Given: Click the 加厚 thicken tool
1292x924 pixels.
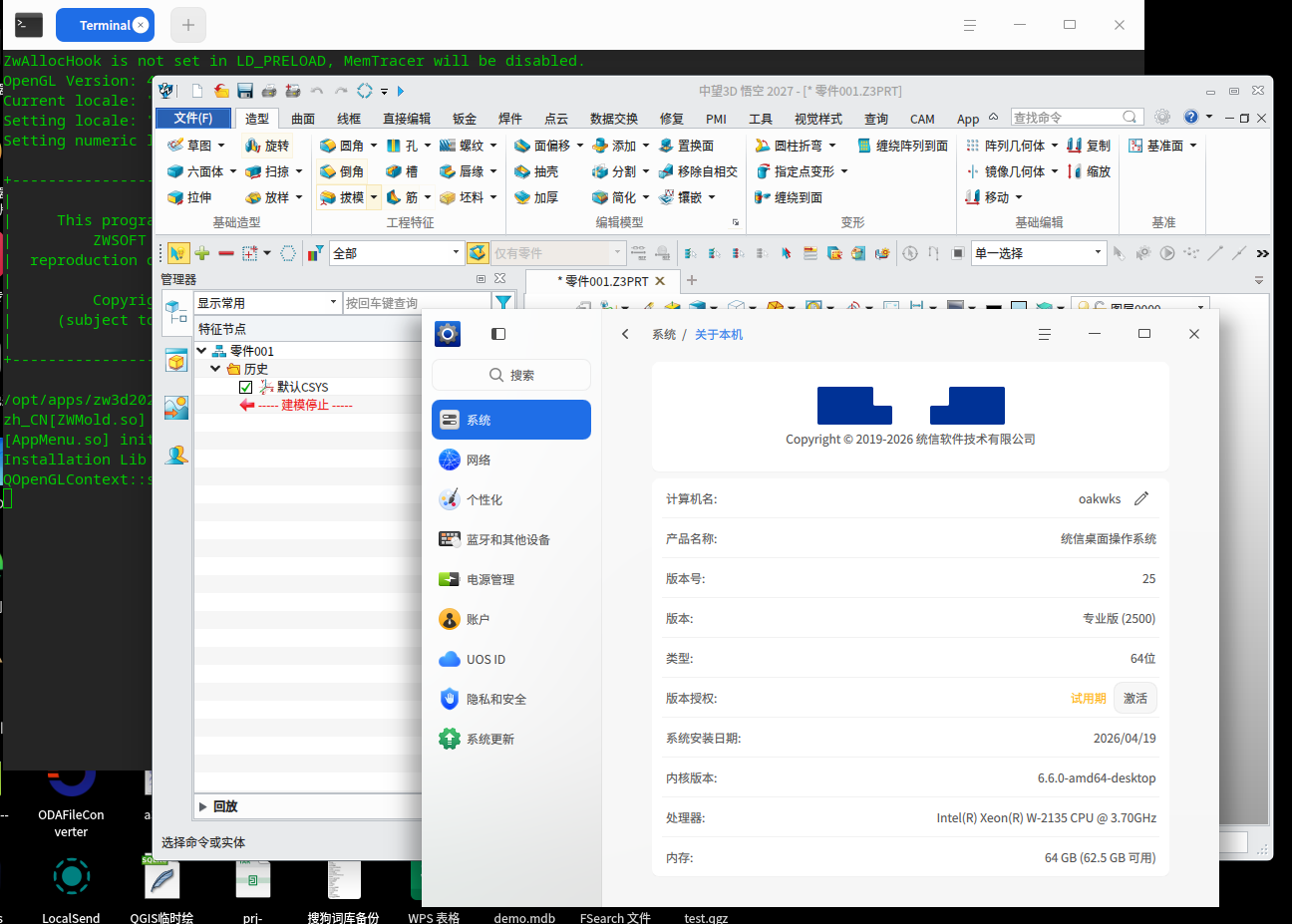Looking at the screenshot, I should click(x=536, y=197).
